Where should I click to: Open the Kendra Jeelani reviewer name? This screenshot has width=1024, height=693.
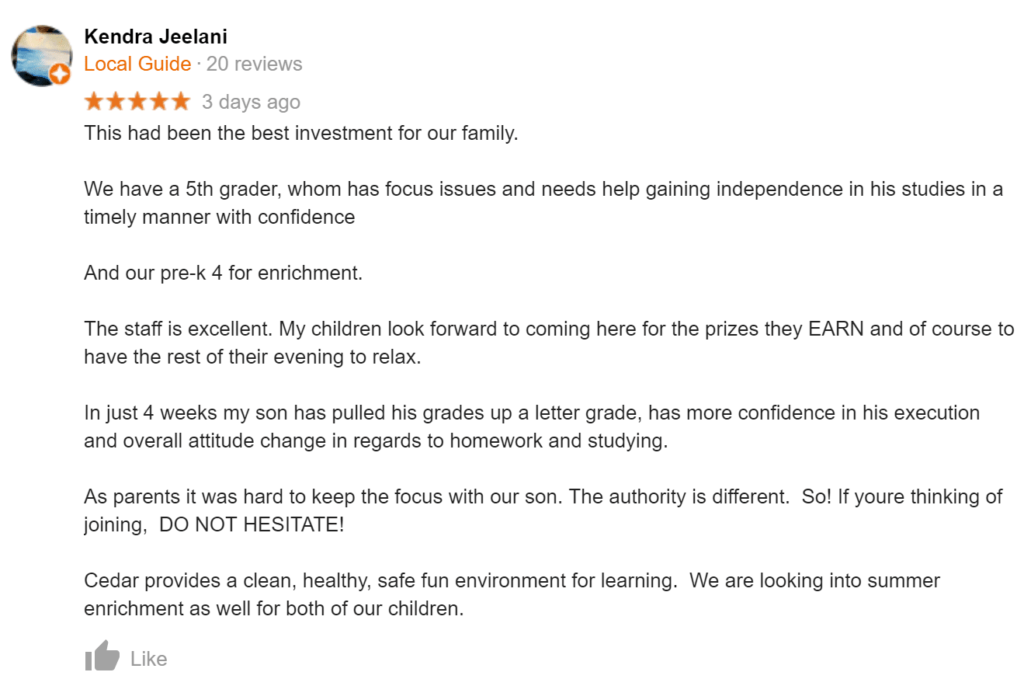click(x=155, y=37)
